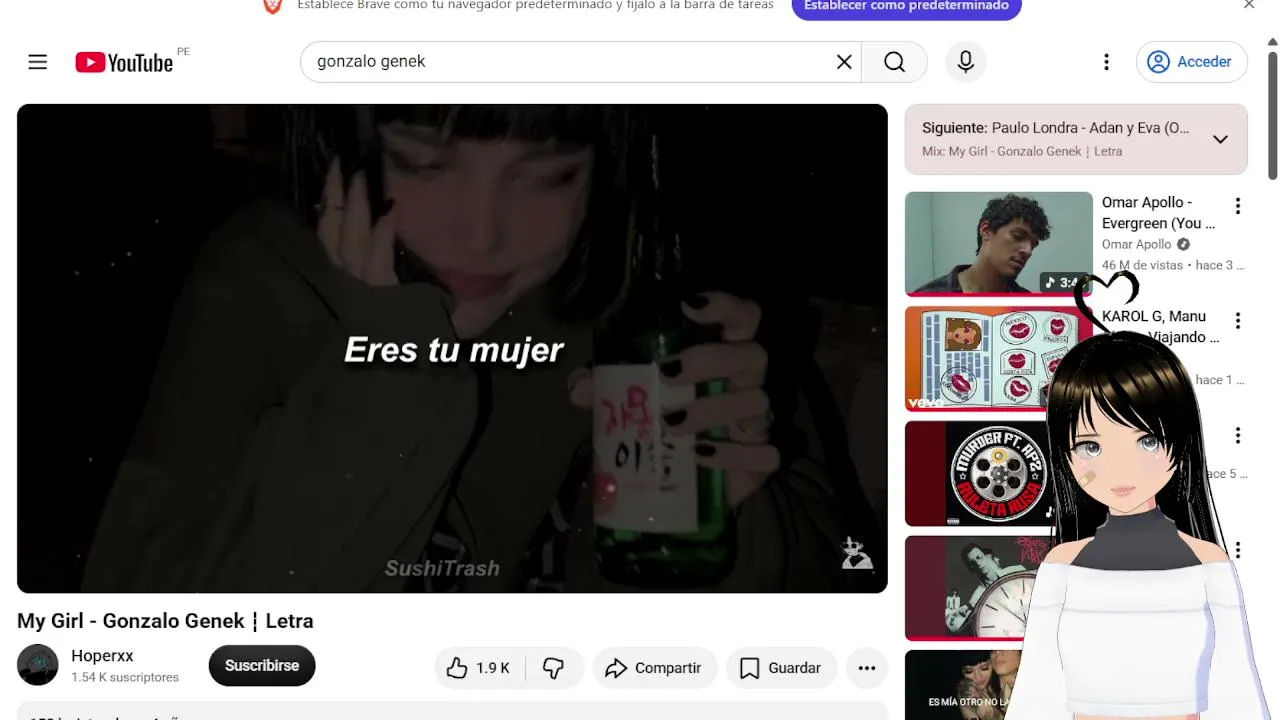Click the Omar Apollo channel name

[x=1136, y=244]
